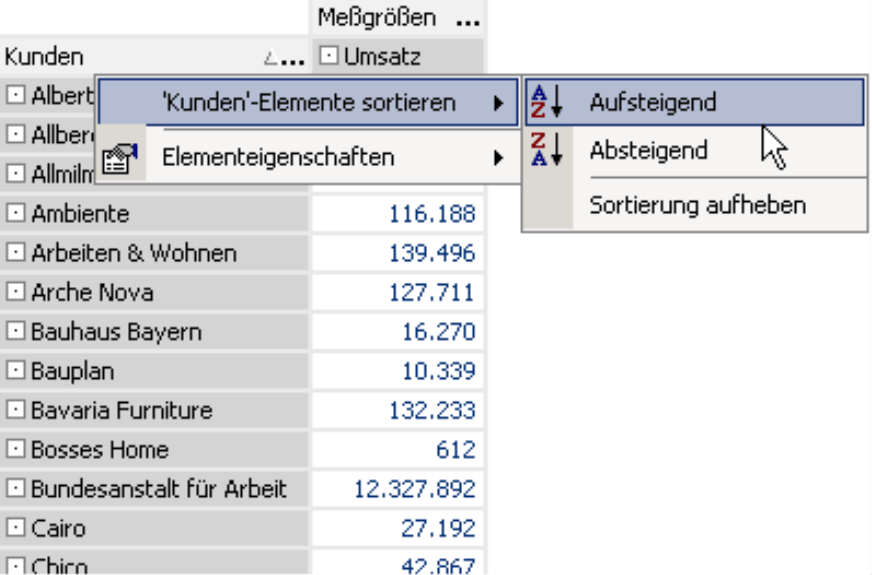
Task: Toggle the Bavaria Furniture expand box
Action: [16, 410]
